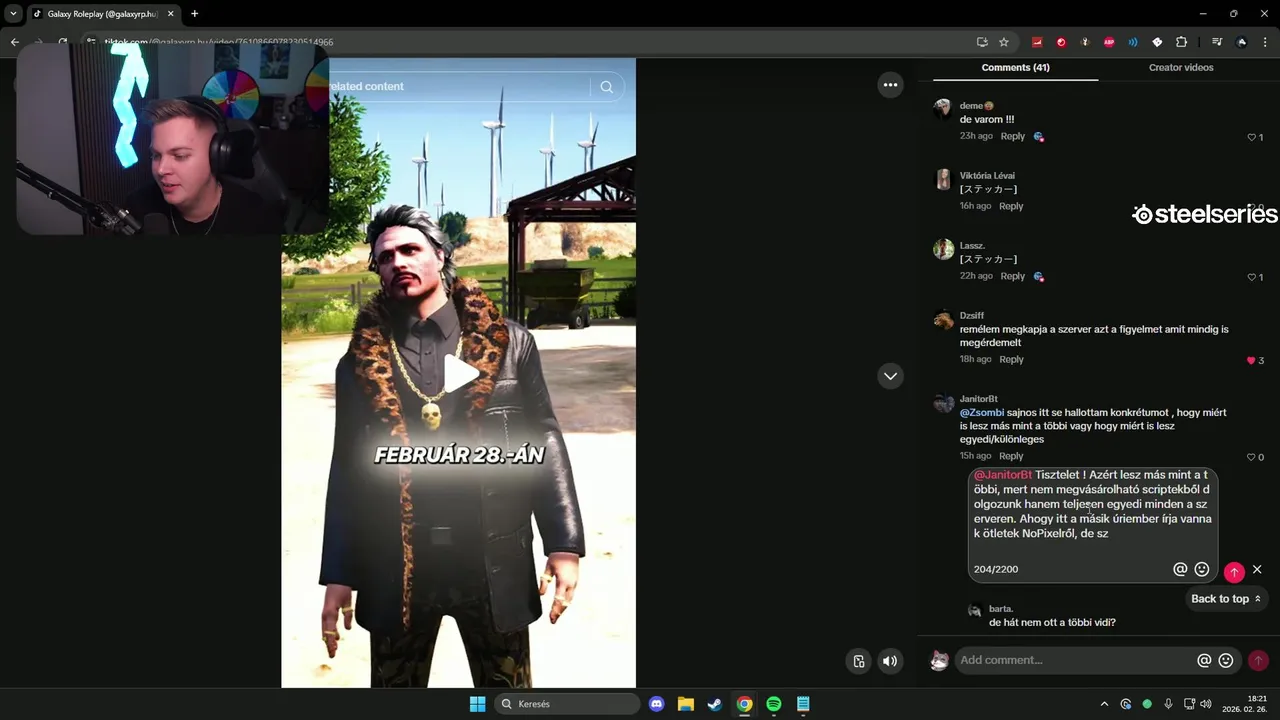Open volume tray speaker icon

coord(1206,704)
